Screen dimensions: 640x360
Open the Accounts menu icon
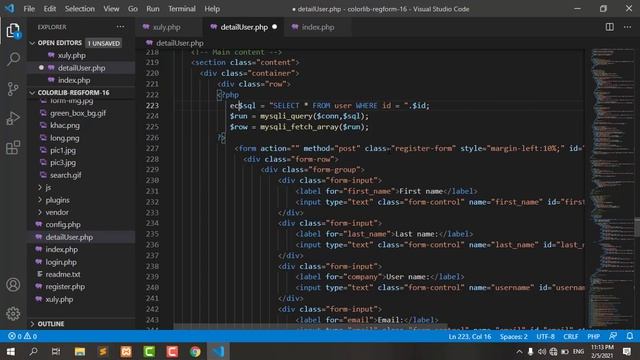pos(13,284)
